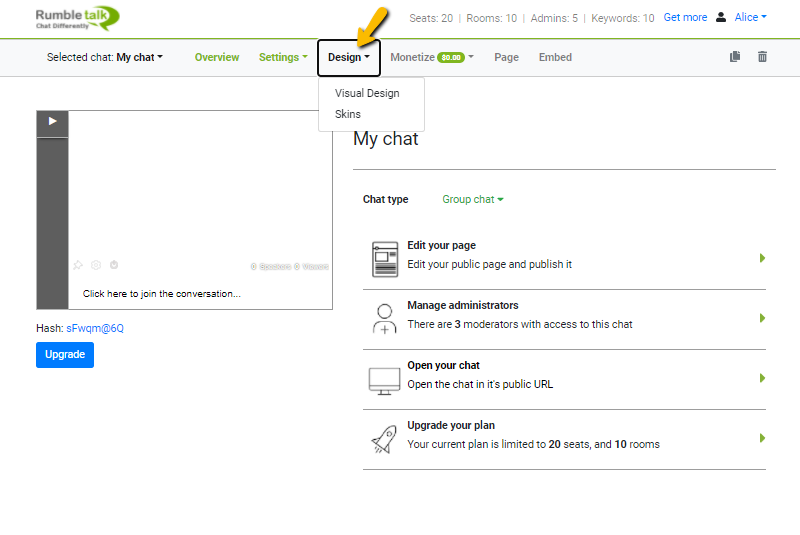Screen dimensions: 800x535
Task: Select Visual Design from the Design menu
Action: coord(367,93)
